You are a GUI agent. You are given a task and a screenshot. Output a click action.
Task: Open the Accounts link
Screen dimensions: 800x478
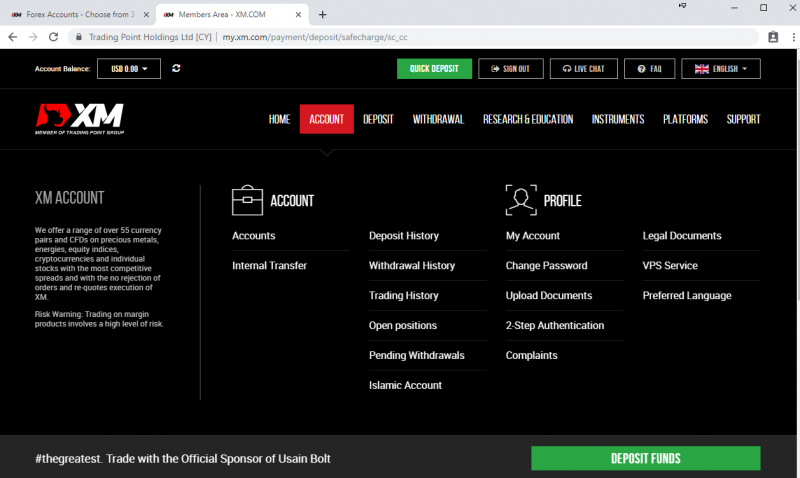click(254, 236)
